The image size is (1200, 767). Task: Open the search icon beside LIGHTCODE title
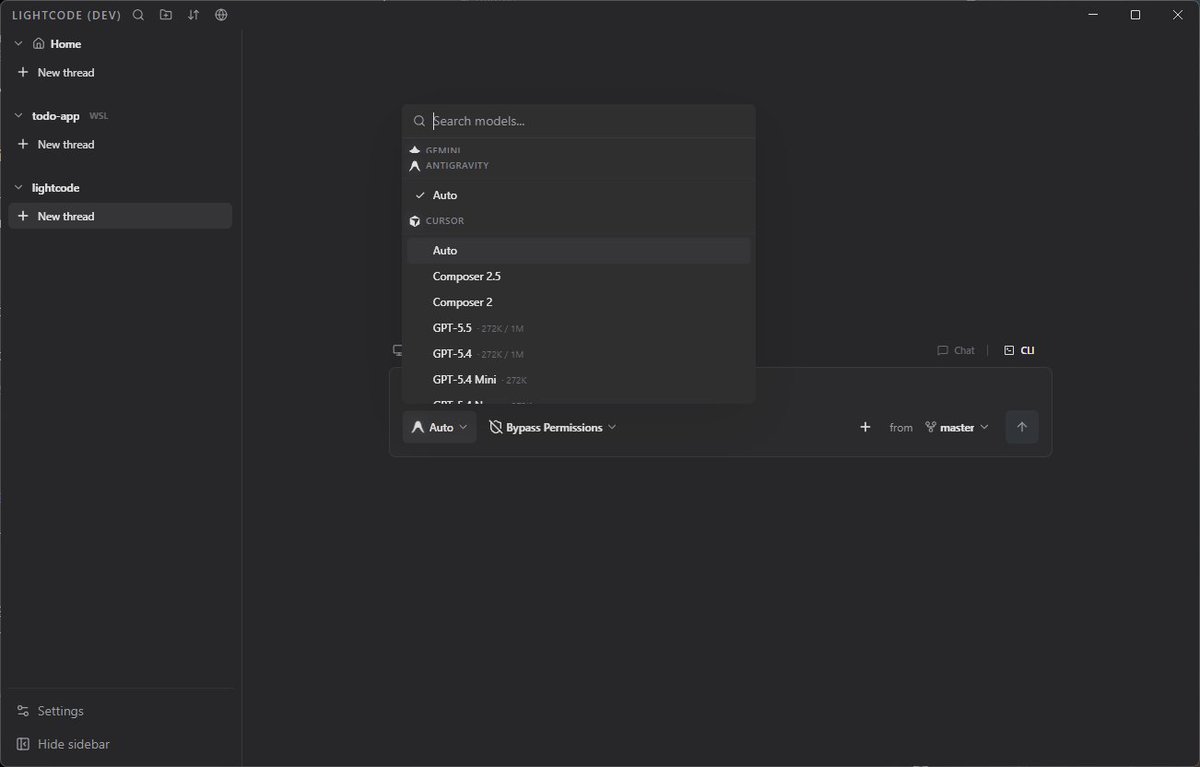coord(138,15)
